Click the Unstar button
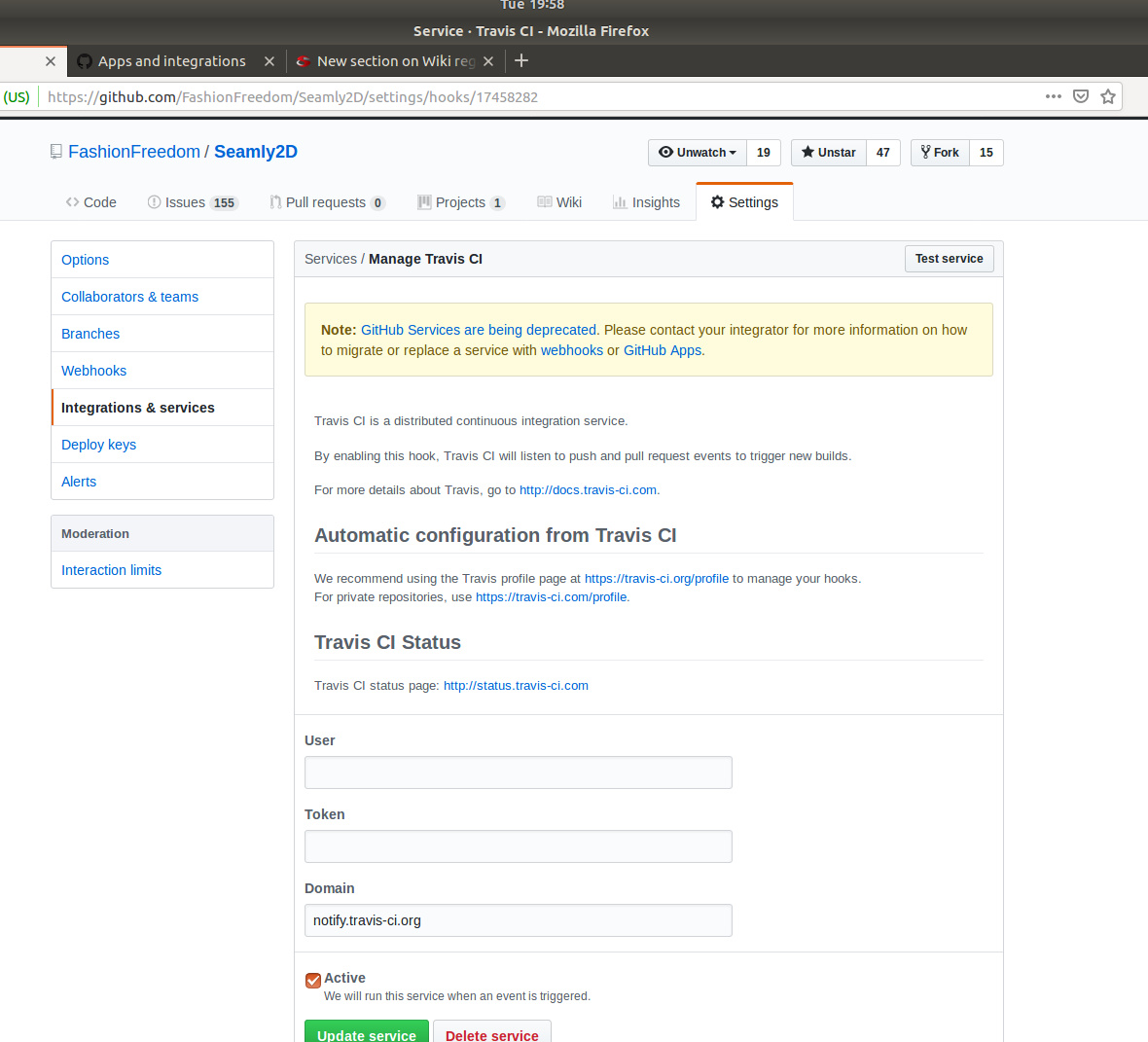Screen dimensions: 1148x1042 (829, 153)
